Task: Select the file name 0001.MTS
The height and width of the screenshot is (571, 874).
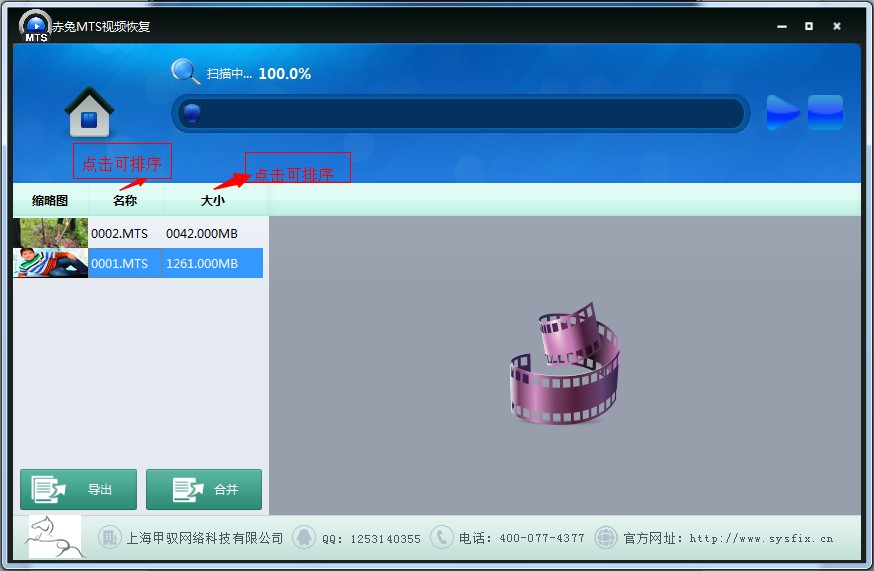Action: 119,263
